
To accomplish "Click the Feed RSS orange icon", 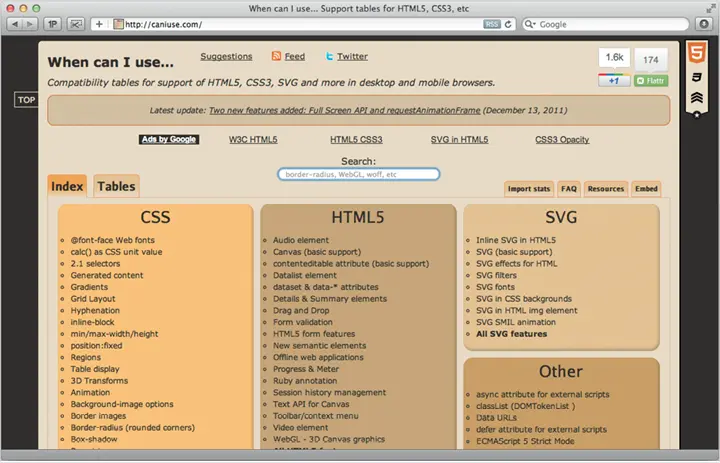I will (276, 56).
